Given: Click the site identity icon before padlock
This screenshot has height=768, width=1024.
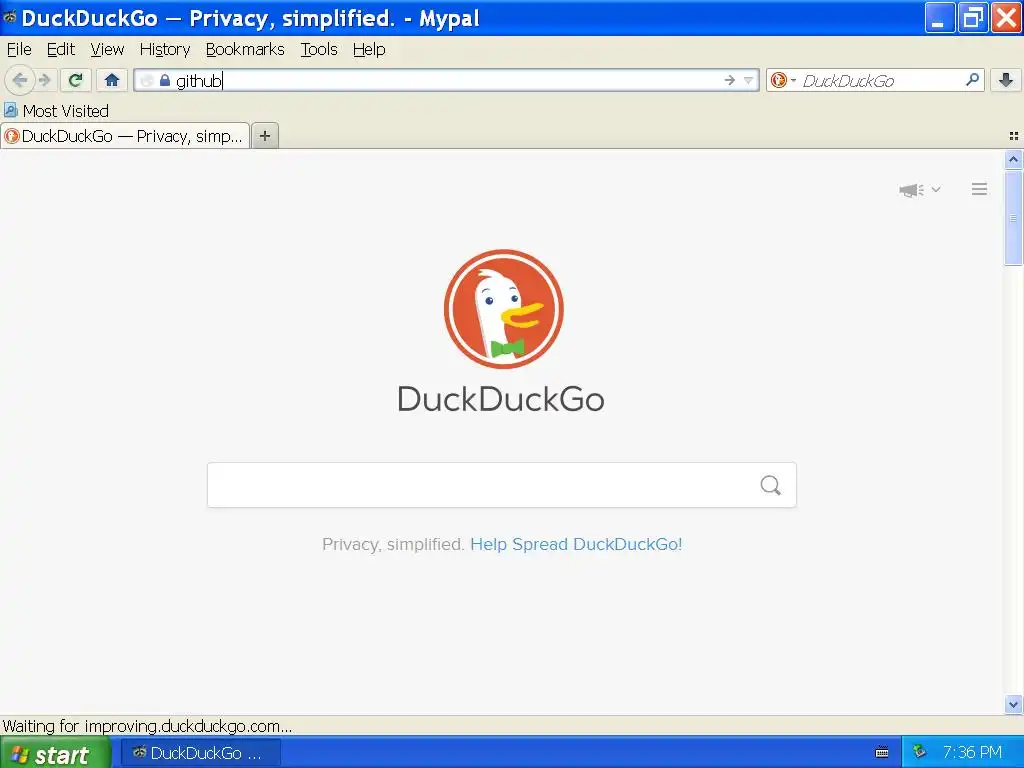Looking at the screenshot, I should coord(147,80).
